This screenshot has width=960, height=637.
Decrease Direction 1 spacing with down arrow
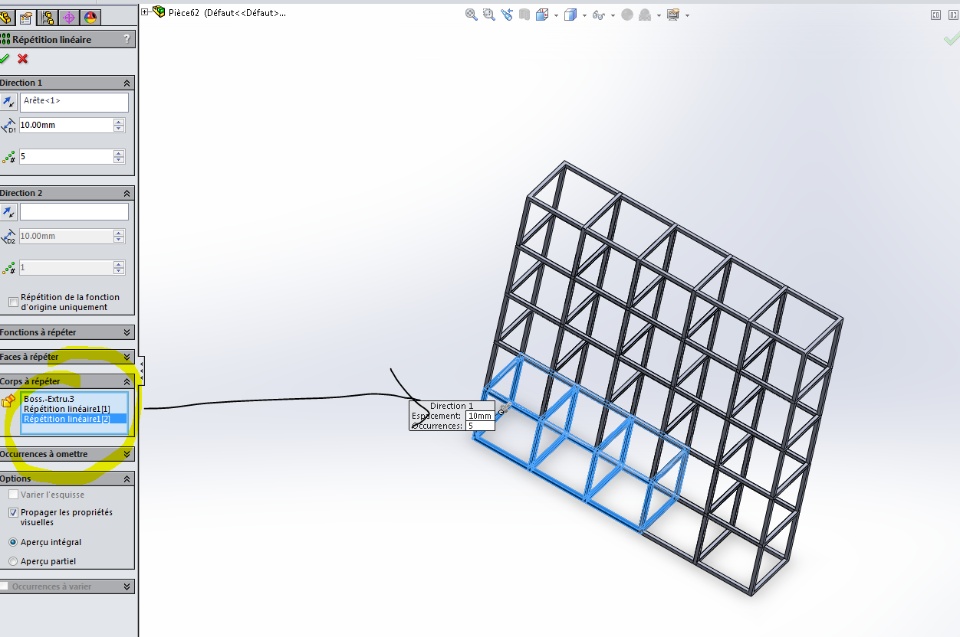(x=119, y=129)
